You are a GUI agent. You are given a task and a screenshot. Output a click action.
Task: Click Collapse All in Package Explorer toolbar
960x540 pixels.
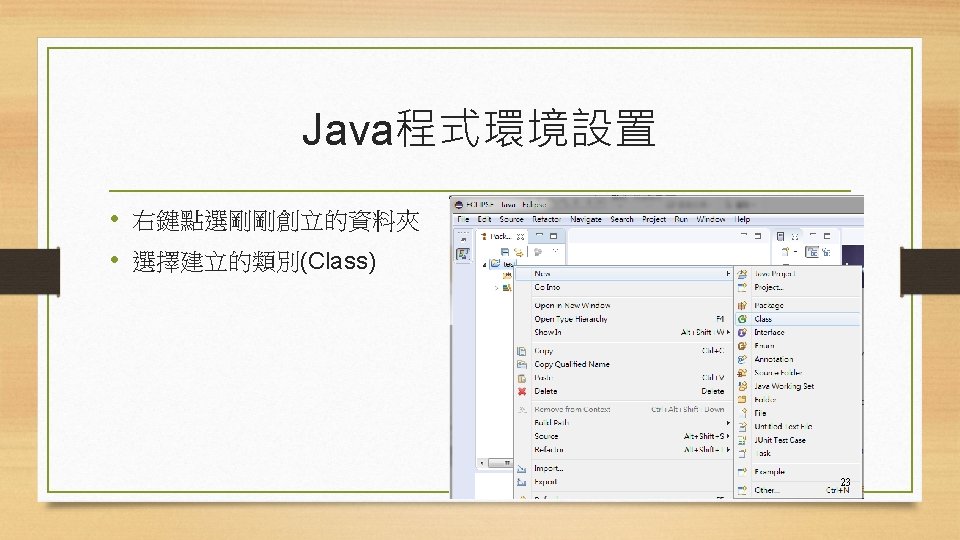click(505, 252)
